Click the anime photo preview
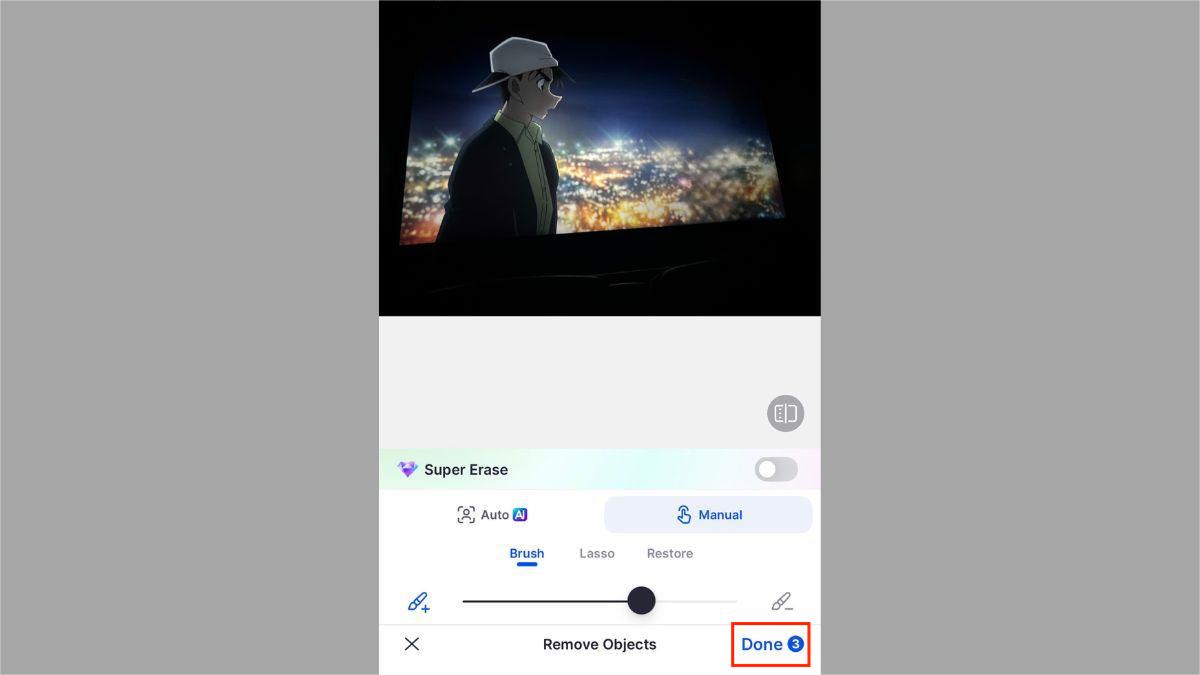Viewport: 1200px width, 675px height. pos(600,158)
